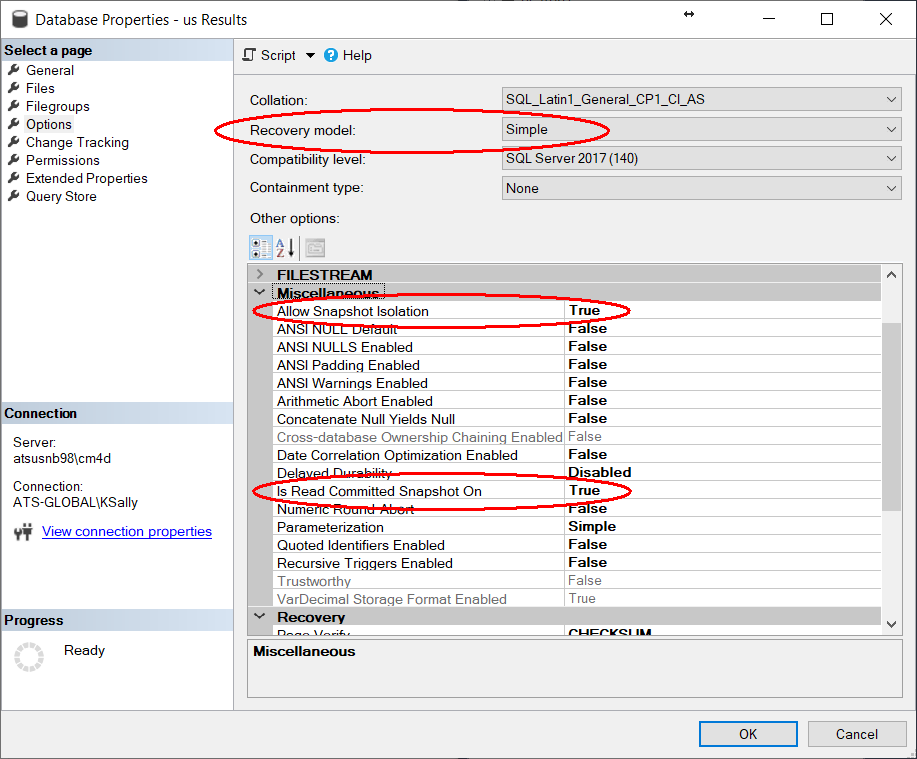Click the connection properties icon
Viewport: 917px width, 759px height.
(24, 532)
